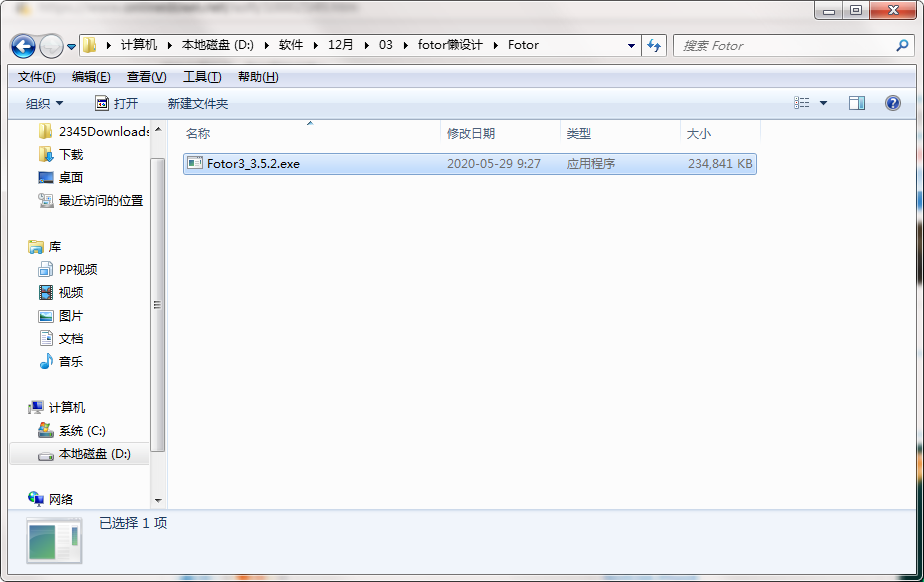Click the 打开 toolbar button
Viewport: 924px width, 582px height.
pos(117,104)
